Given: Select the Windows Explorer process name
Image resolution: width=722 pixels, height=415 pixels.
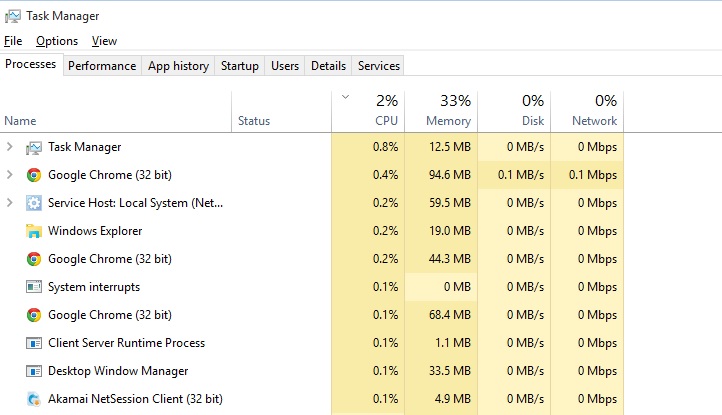Looking at the screenshot, I should coord(95,231).
